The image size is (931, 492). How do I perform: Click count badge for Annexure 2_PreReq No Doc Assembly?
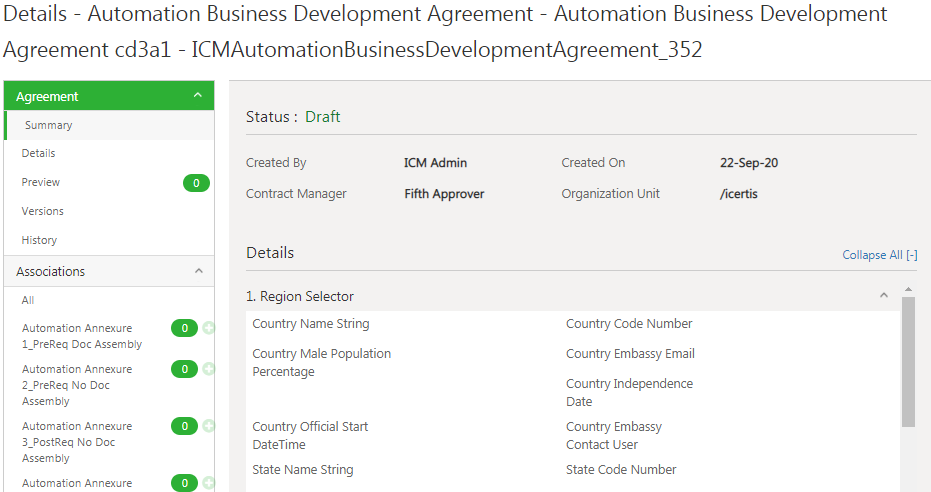(184, 369)
